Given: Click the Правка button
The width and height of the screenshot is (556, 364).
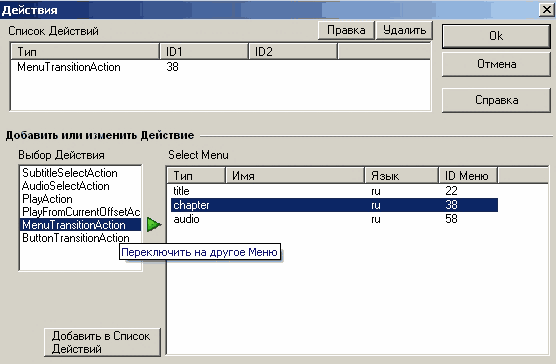Looking at the screenshot, I should coord(346,30).
